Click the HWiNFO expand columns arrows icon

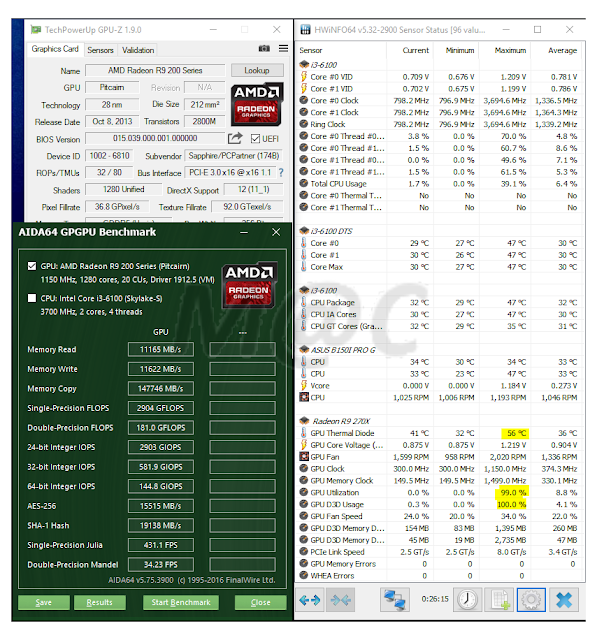pos(309,600)
